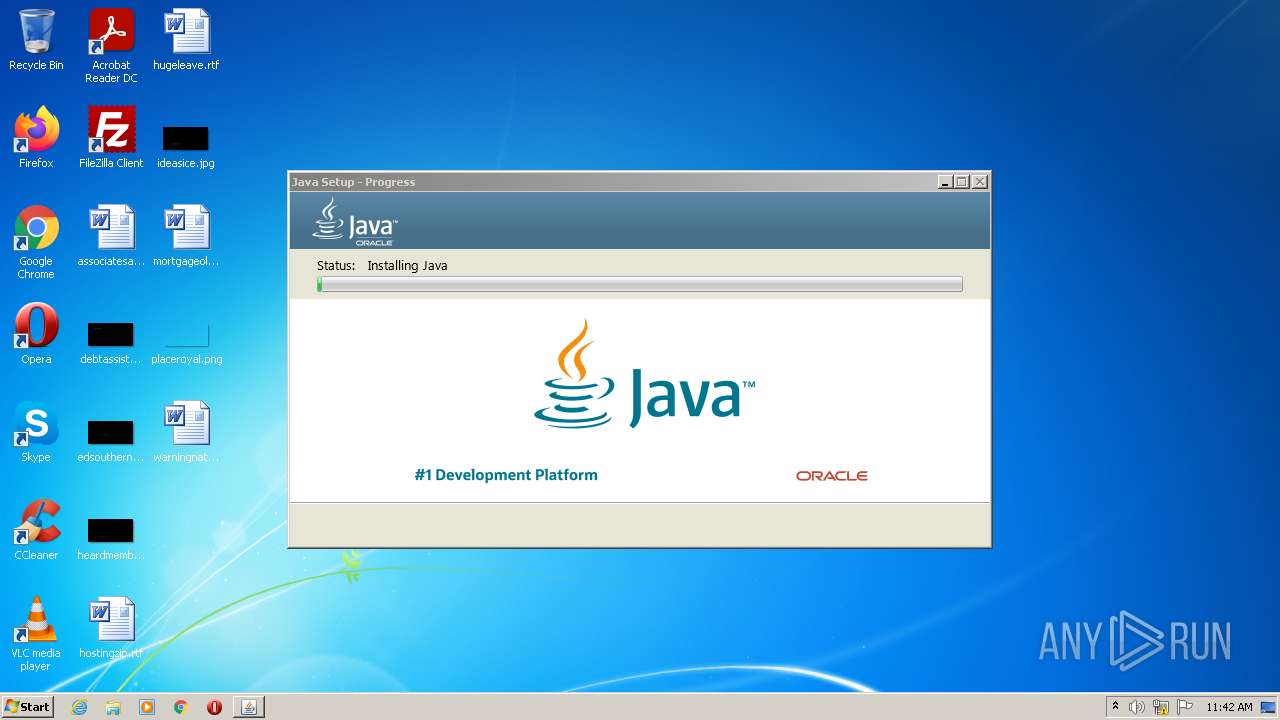The width and height of the screenshot is (1280, 720).
Task: Open the Recycle Bin desktop icon
Action: [36, 40]
